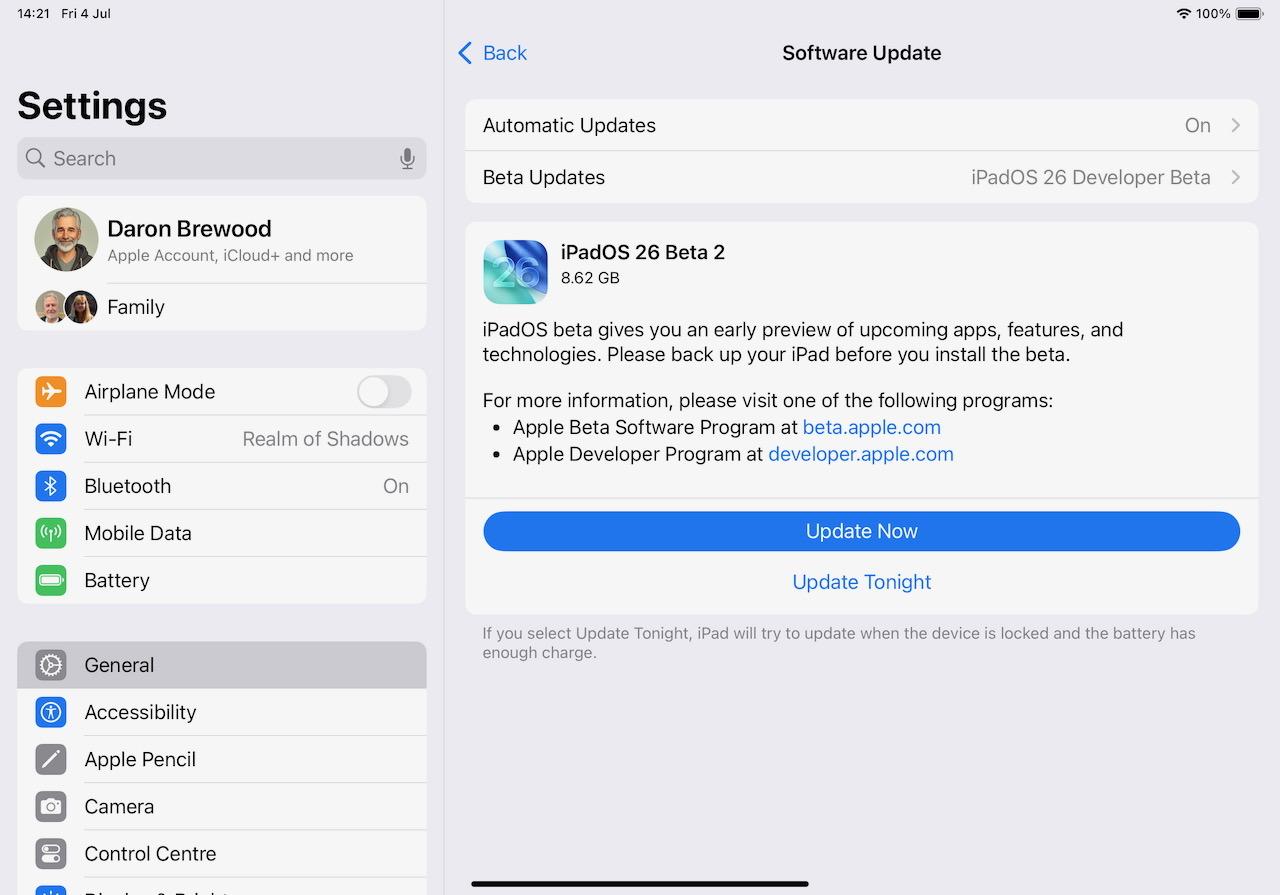Go back using the Back chevron
The width and height of the screenshot is (1280, 895).
click(465, 53)
